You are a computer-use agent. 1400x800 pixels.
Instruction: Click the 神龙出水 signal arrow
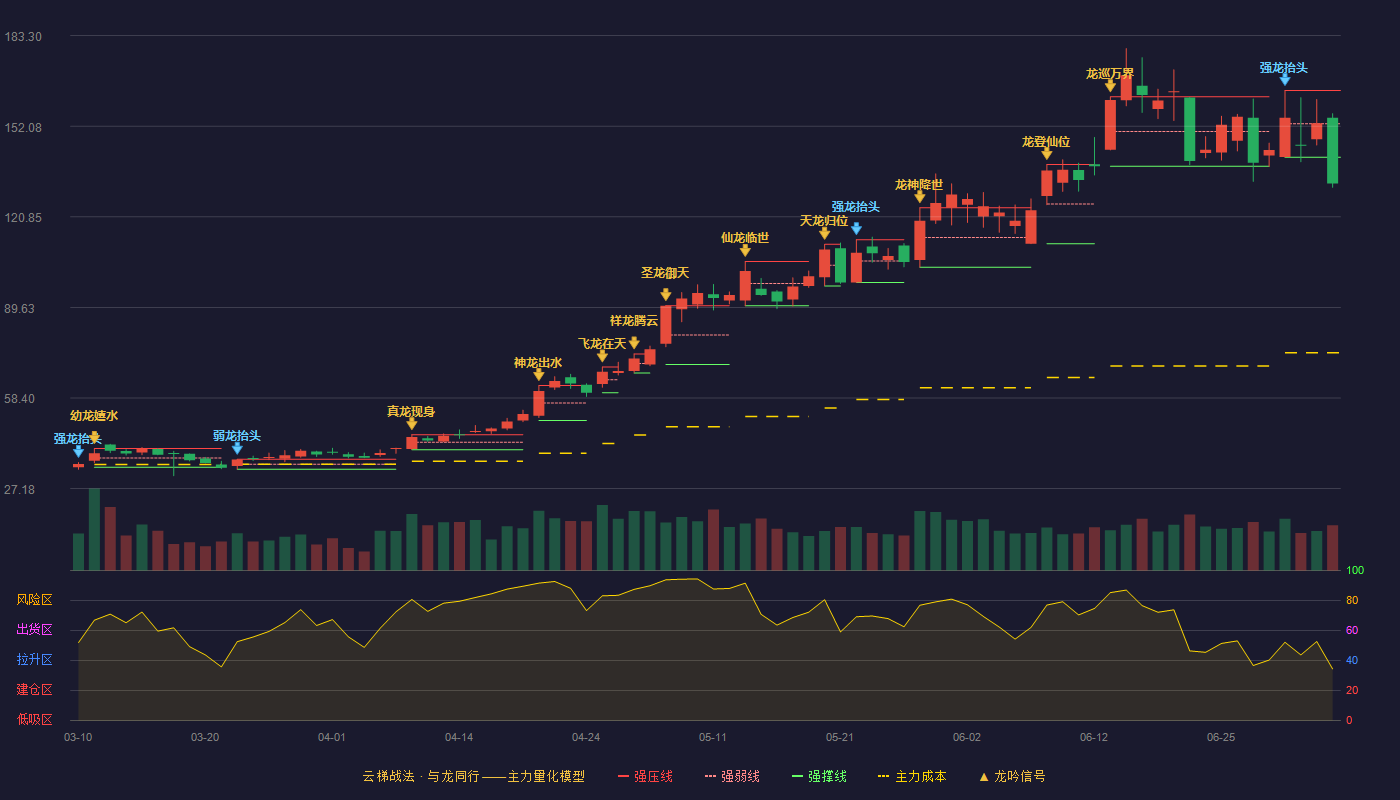coord(539,375)
